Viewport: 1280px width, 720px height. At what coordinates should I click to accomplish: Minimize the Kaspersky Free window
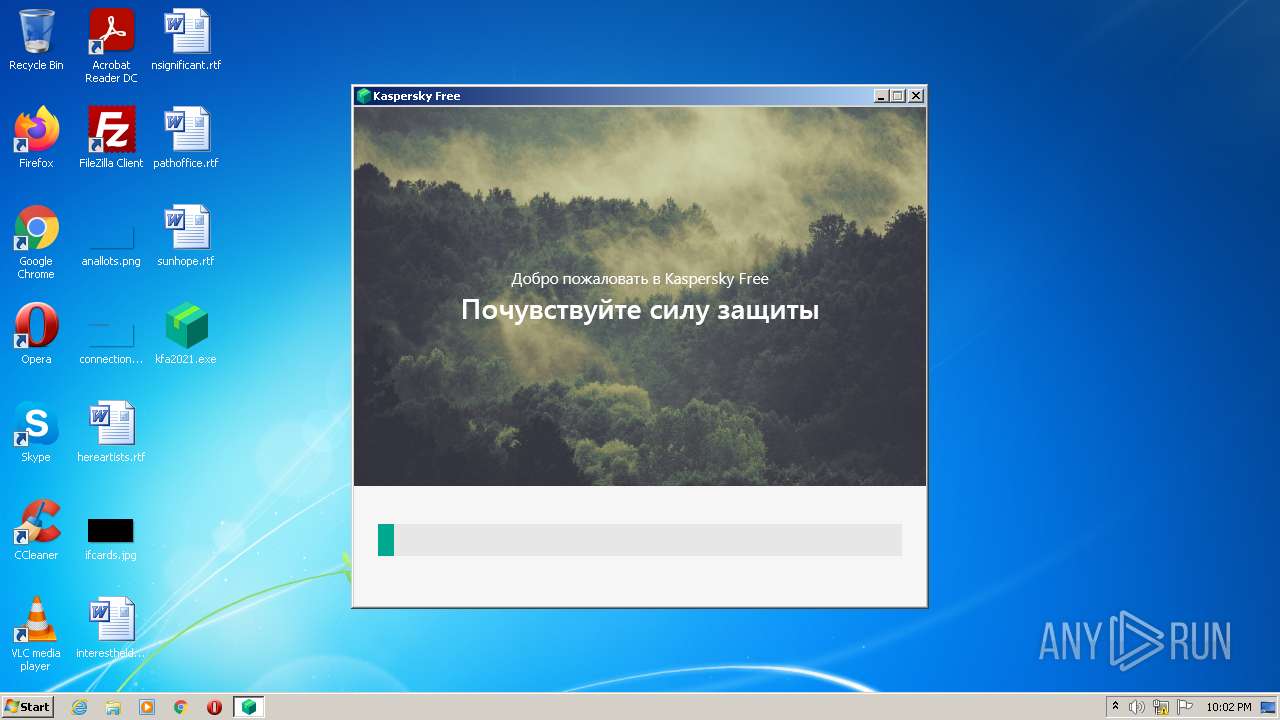[x=881, y=96]
